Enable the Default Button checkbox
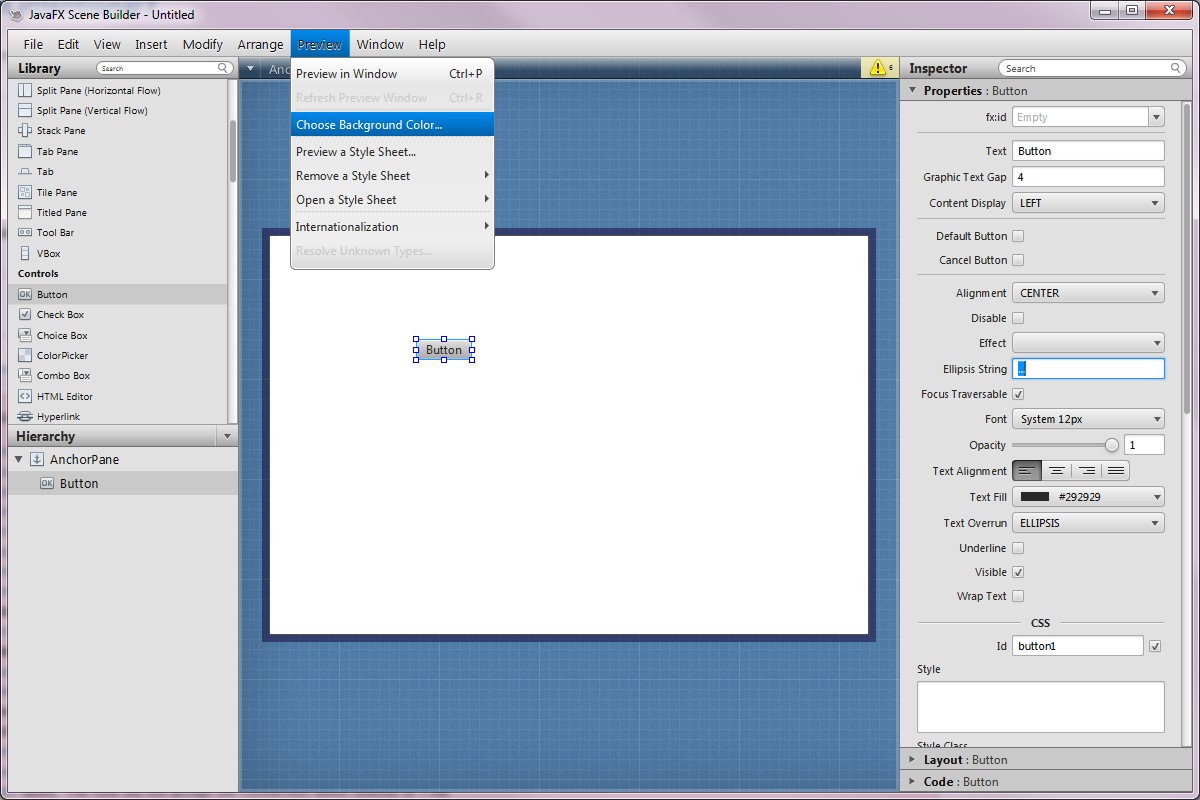The image size is (1200, 800). pos(1018,237)
